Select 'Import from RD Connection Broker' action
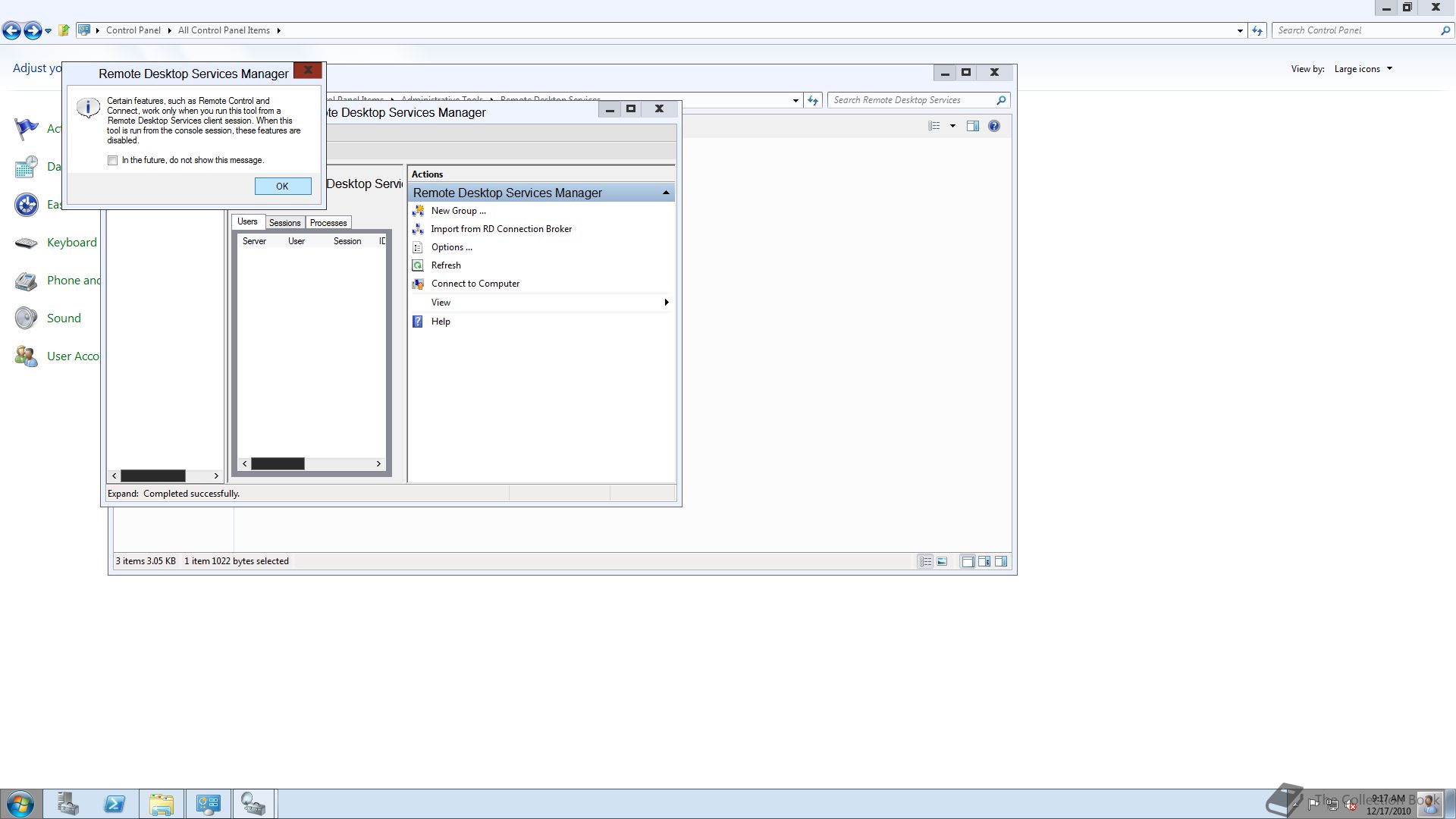 click(501, 229)
